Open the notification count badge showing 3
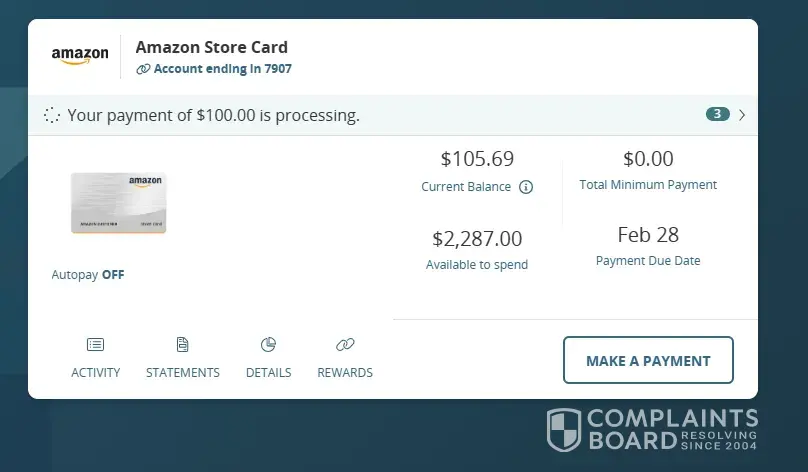The width and height of the screenshot is (808, 472). coord(717,114)
